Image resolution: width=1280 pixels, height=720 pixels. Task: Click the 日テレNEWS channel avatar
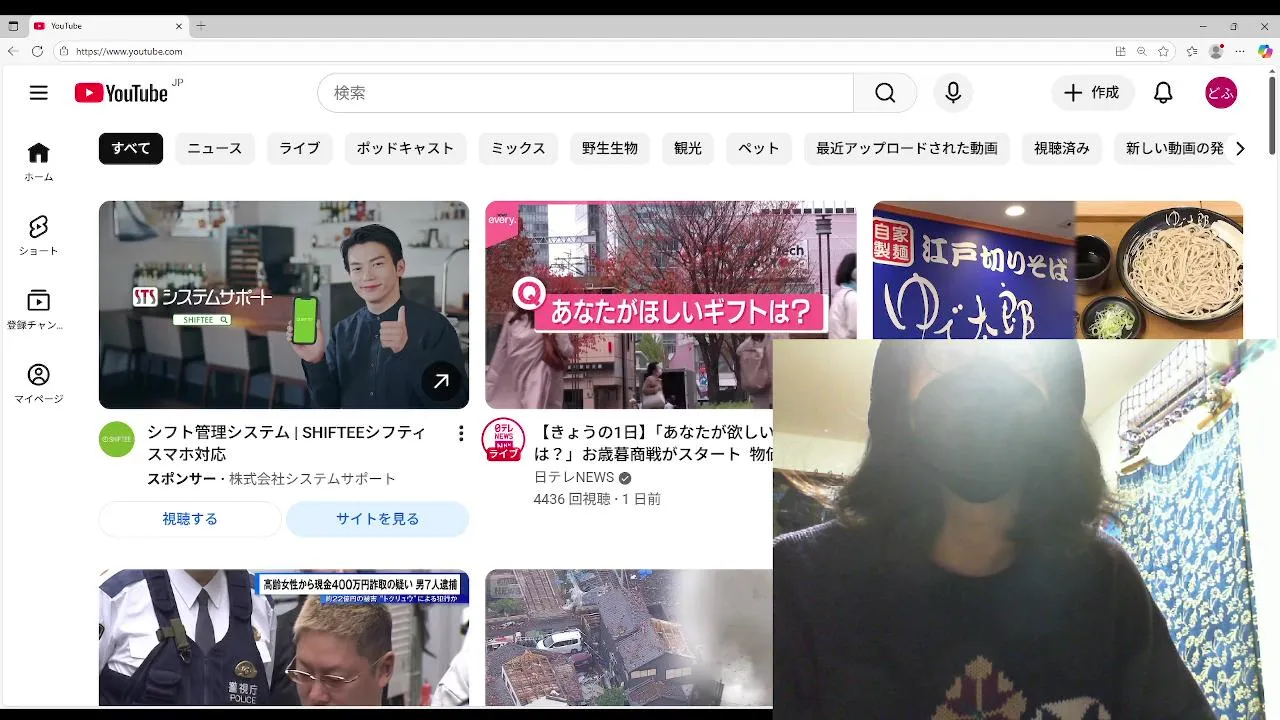tap(503, 439)
